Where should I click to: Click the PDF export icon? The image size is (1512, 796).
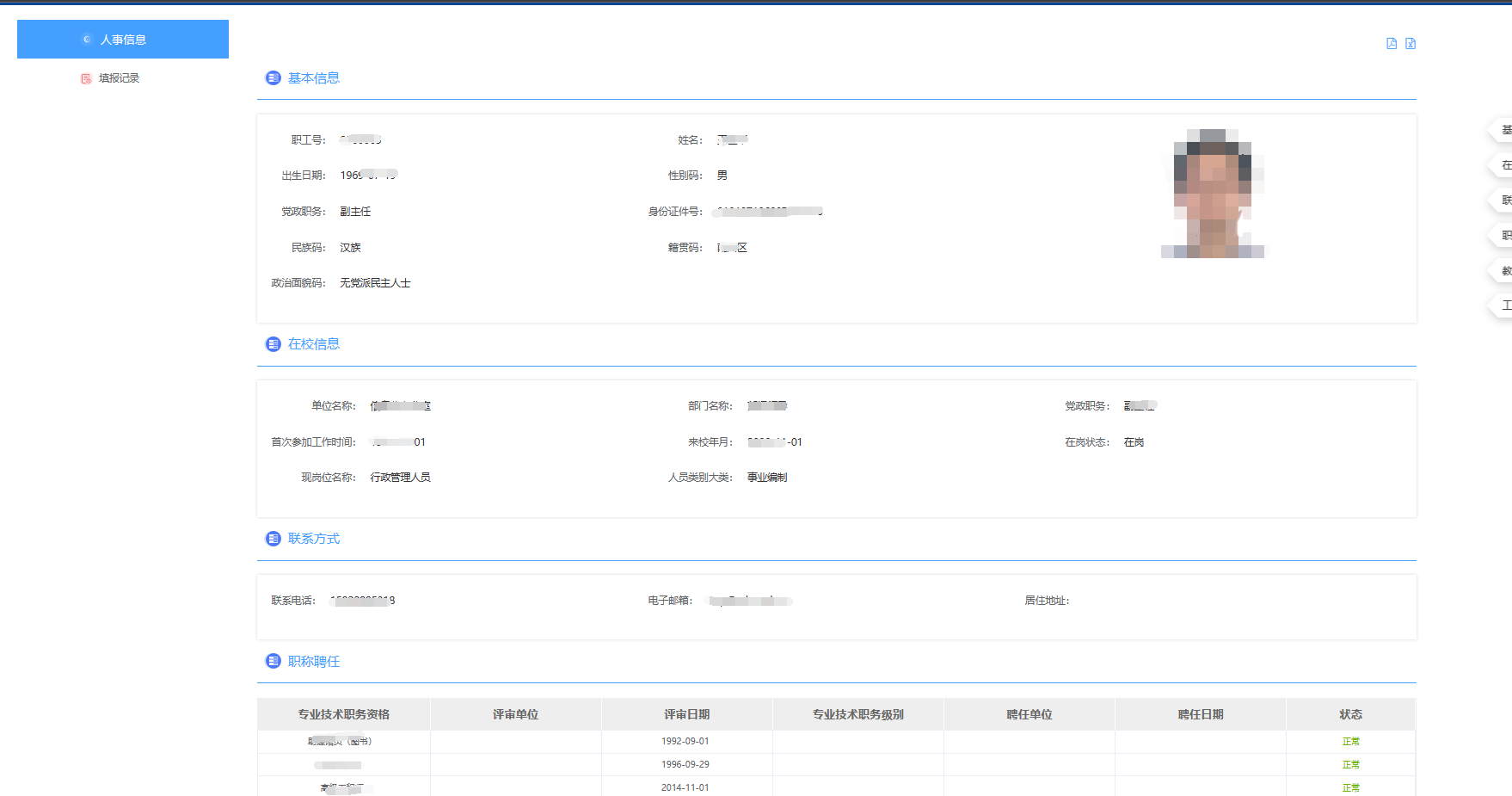pos(1392,44)
